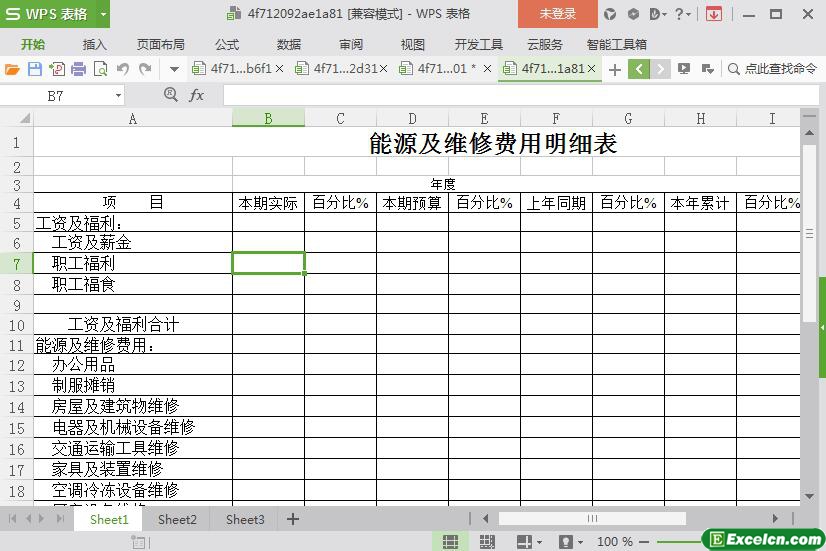Open the 智能工具箱 ribbon tab
The width and height of the screenshot is (826, 551).
pos(617,44)
